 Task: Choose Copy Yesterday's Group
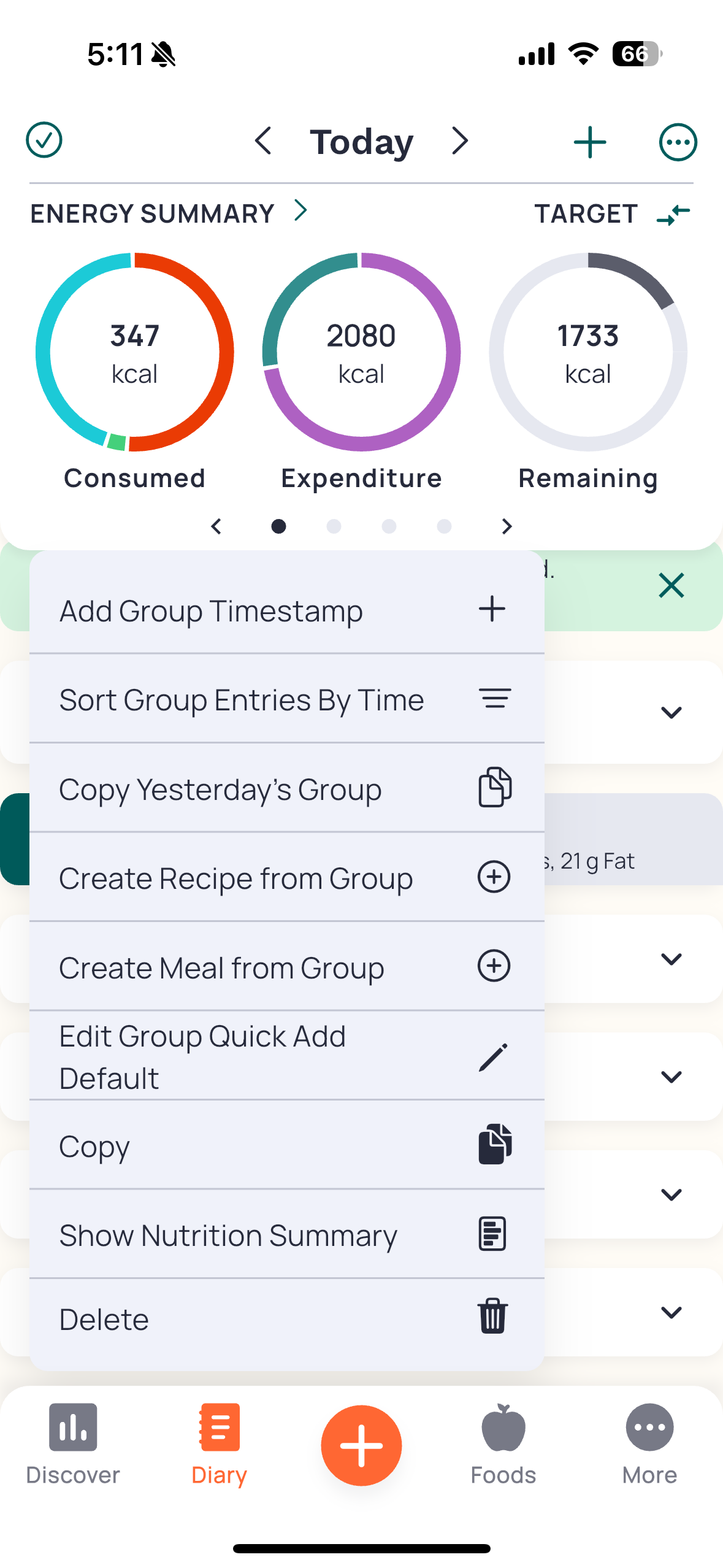tap(287, 788)
